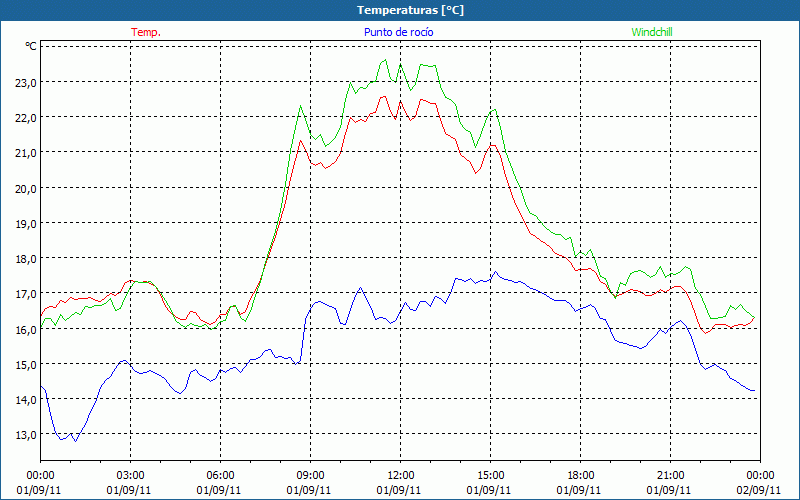Select the blue 'Punto de rocío' legend label
The width and height of the screenshot is (800, 500).
pyautogui.click(x=398, y=32)
